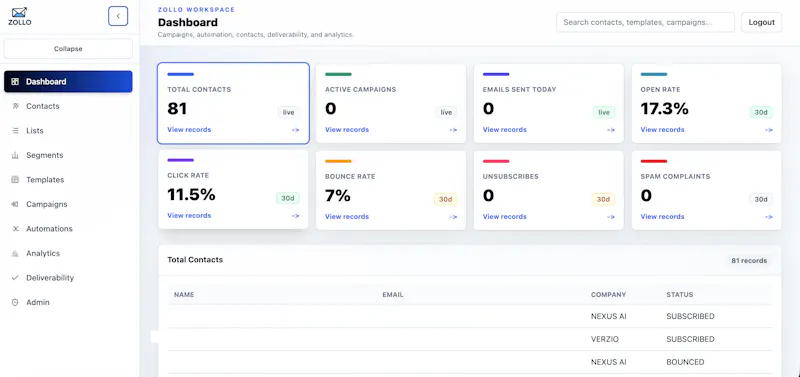800x377 pixels.
Task: Click the NAME column header
Action: 184,295
